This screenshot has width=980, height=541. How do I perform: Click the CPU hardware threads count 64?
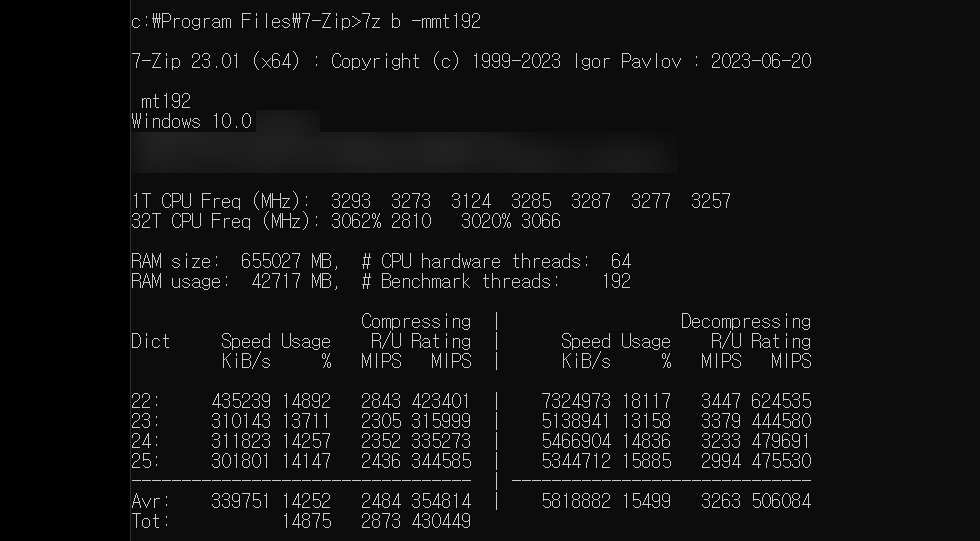pos(621,261)
